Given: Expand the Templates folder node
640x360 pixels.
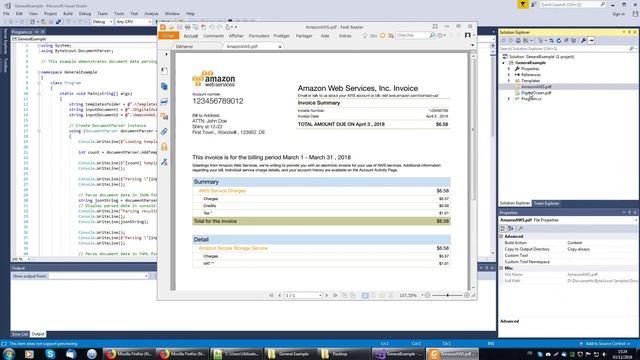Looking at the screenshot, I should coord(509,81).
